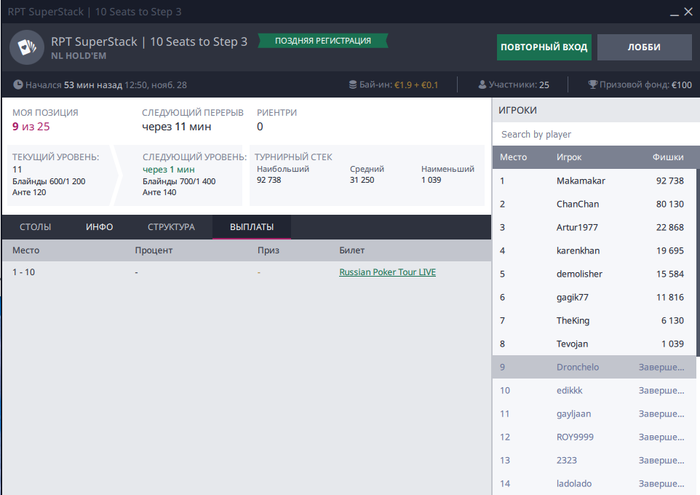The width and height of the screenshot is (700, 495).
Task: Sort players by Место column header
Action: click(513, 157)
